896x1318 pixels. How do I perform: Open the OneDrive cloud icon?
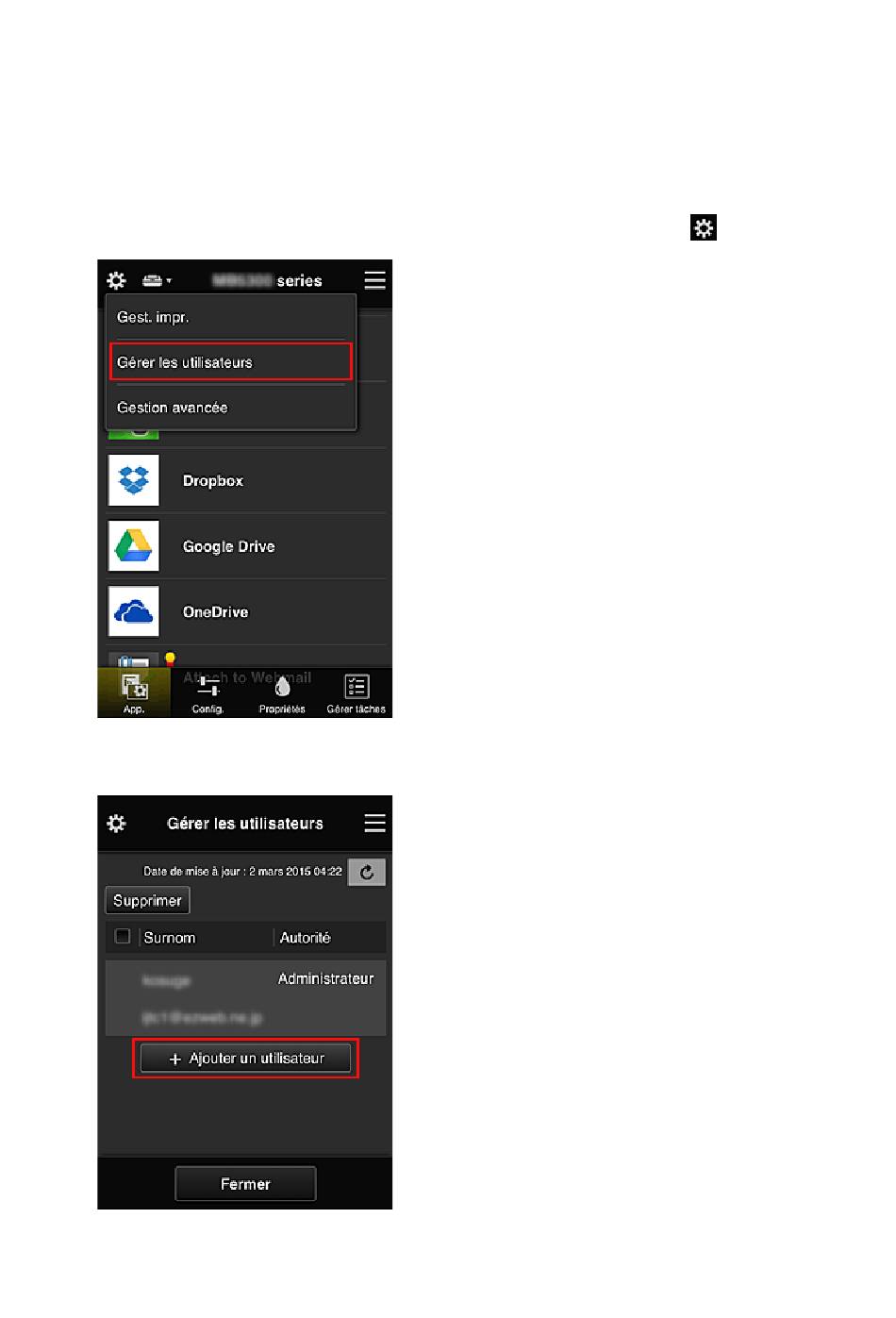coord(133,611)
